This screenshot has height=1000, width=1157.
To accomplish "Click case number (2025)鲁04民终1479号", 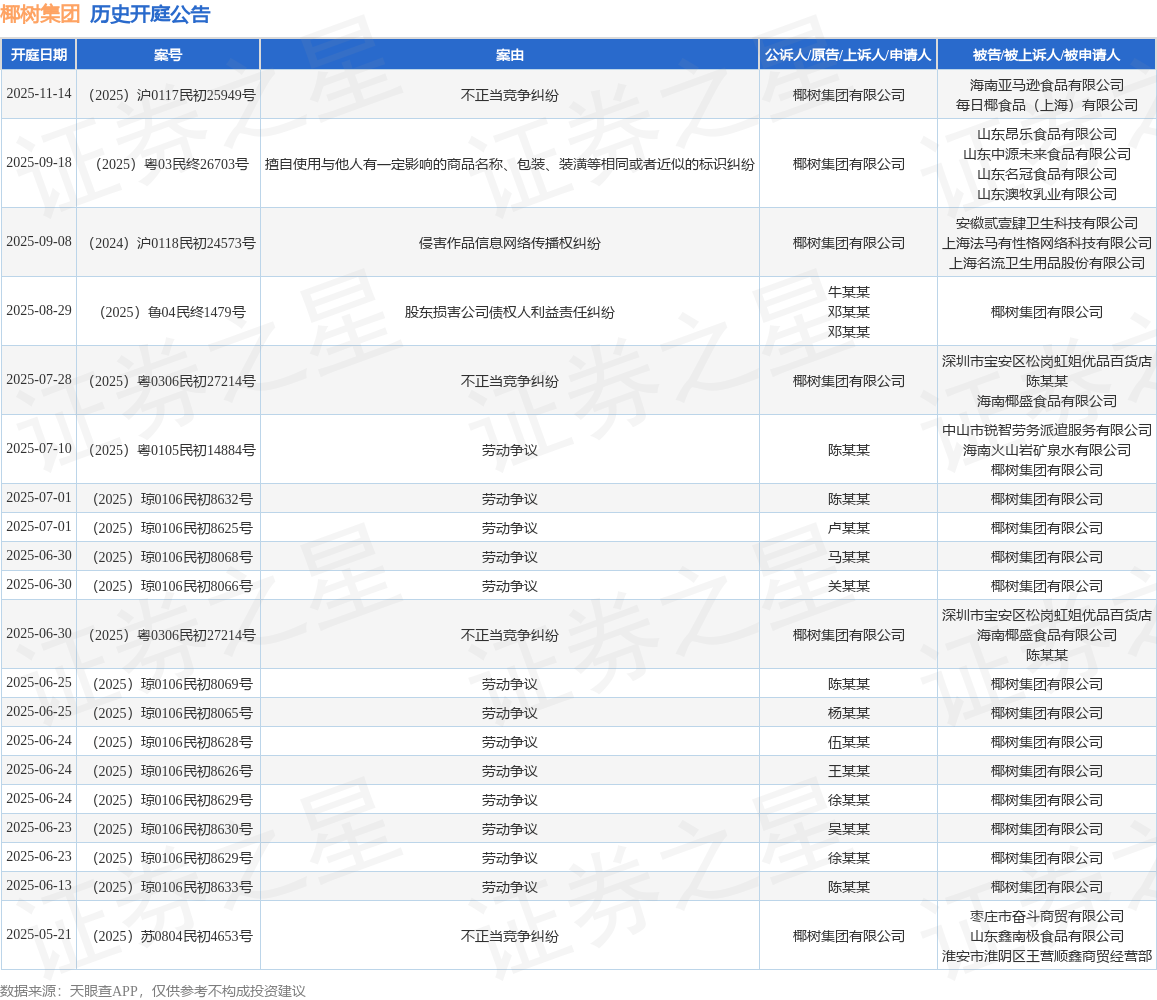I will (168, 312).
